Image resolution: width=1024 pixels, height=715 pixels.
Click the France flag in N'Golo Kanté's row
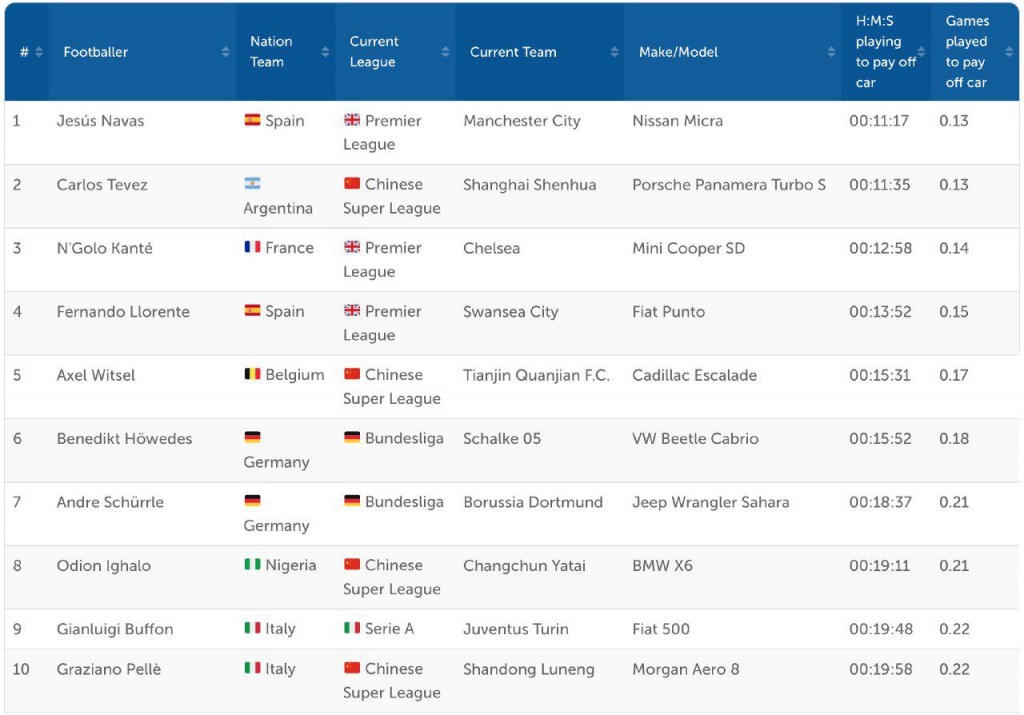point(252,248)
